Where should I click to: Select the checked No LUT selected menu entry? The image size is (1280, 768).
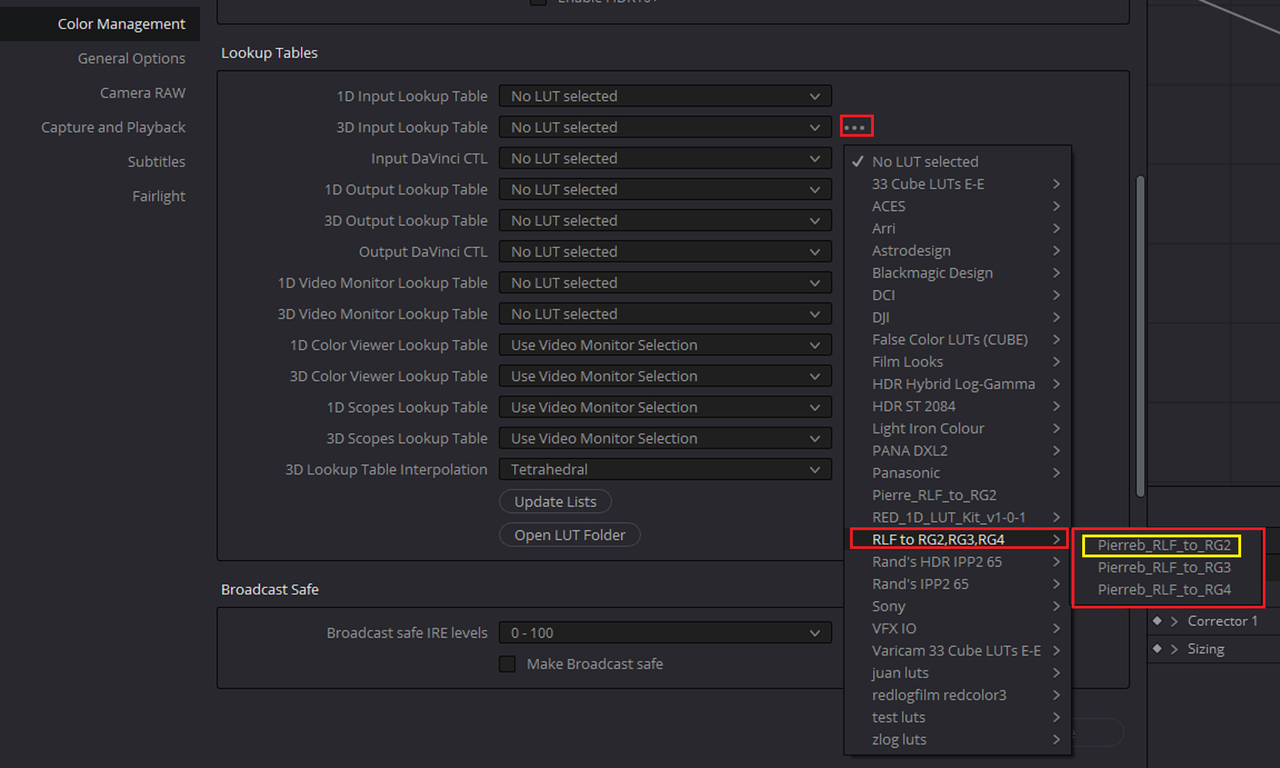tap(958, 161)
